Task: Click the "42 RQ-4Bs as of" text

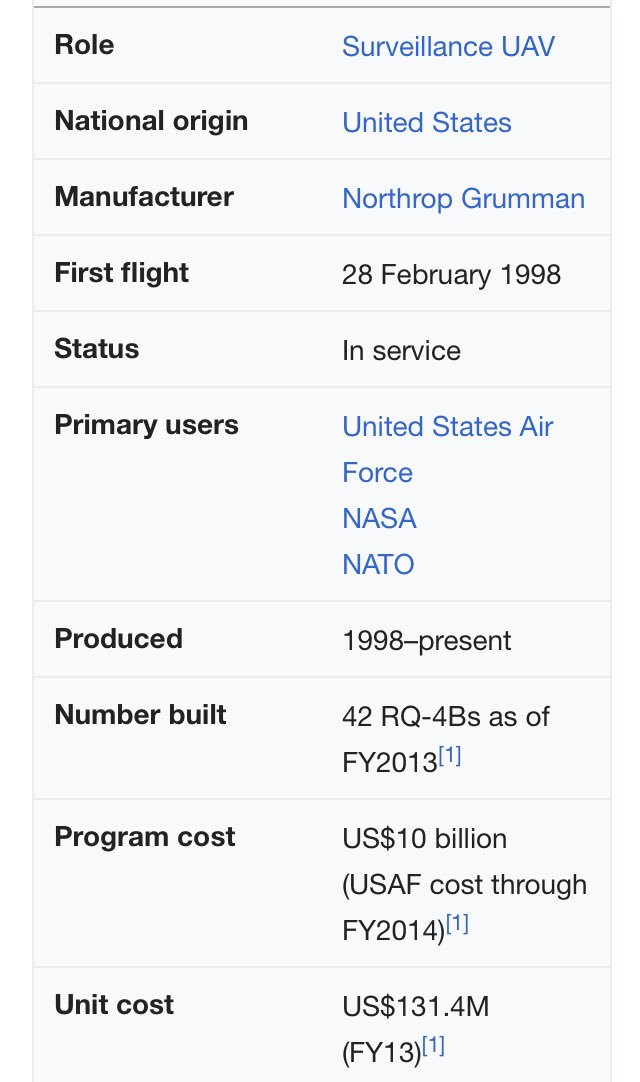Action: point(445,716)
